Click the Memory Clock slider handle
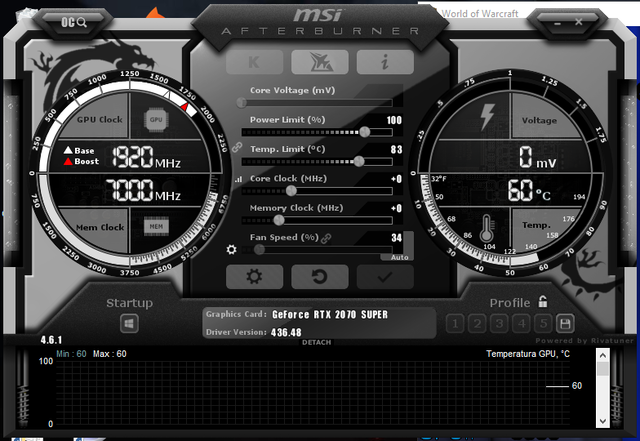640x441 pixels. pyautogui.click(x=291, y=219)
